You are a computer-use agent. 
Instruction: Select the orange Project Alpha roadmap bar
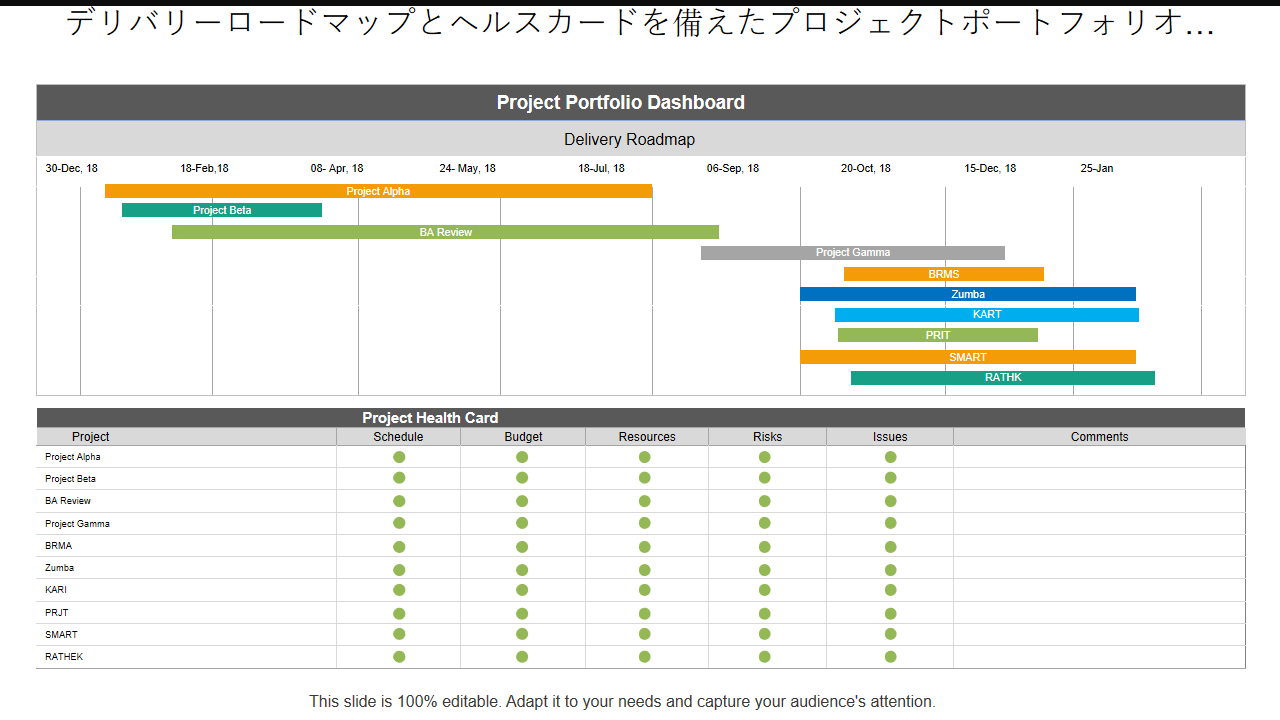(378, 191)
